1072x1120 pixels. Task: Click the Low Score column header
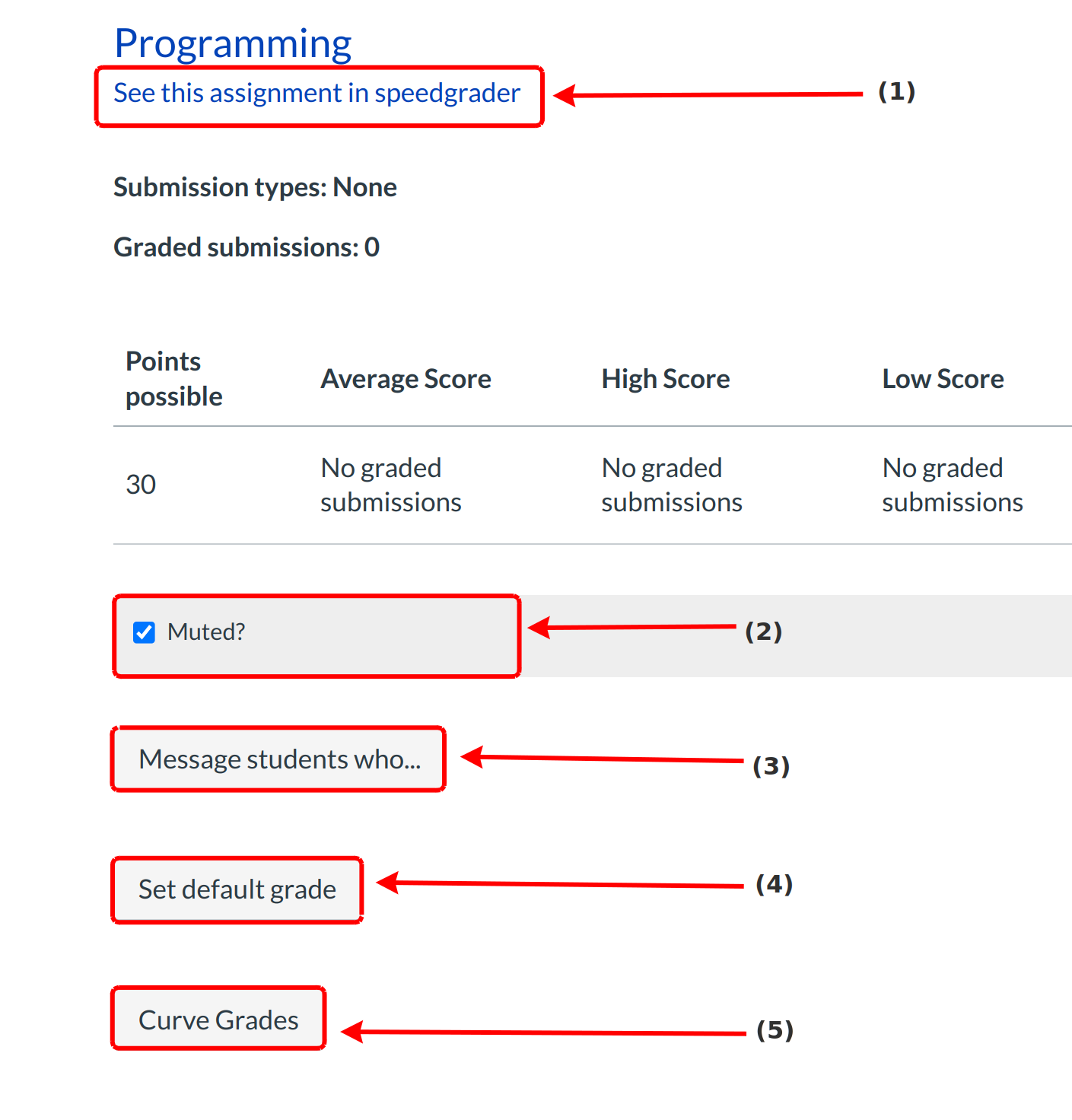click(x=943, y=379)
